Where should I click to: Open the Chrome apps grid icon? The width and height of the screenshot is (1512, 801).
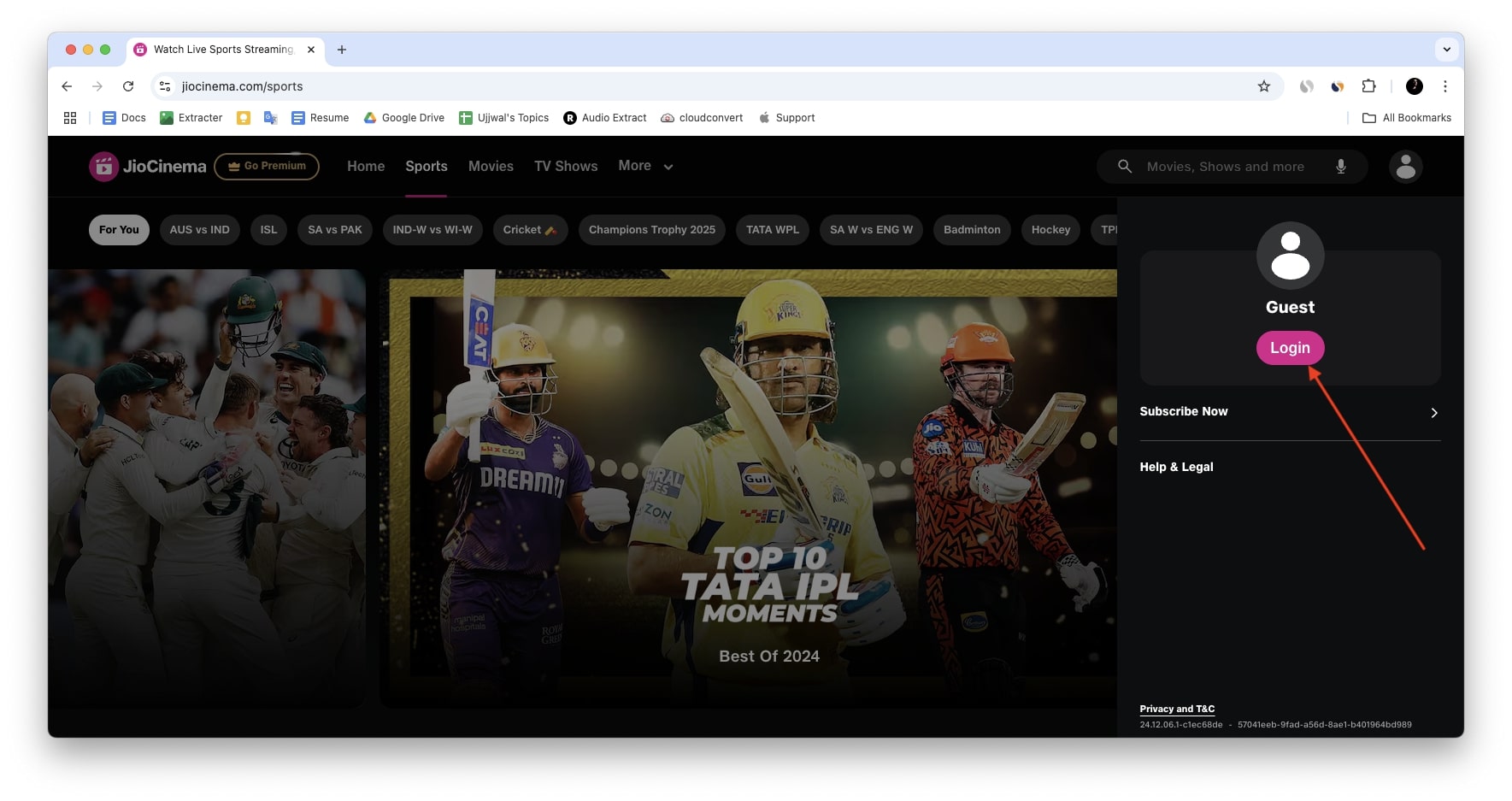[x=70, y=118]
